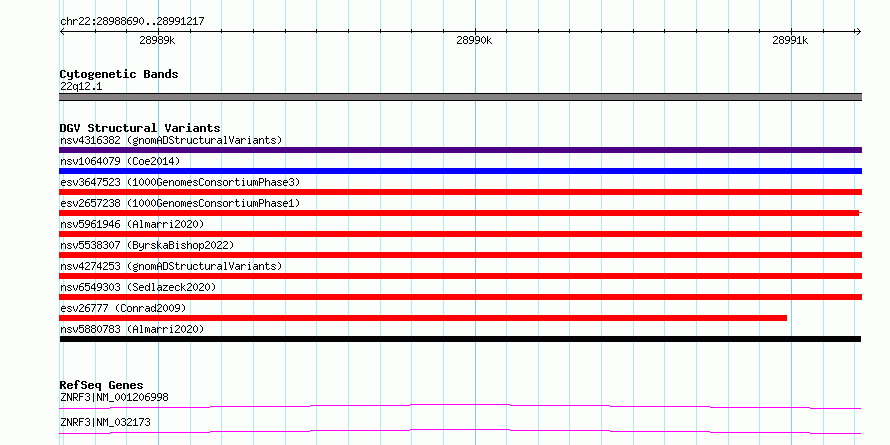Select the red esv3647523 variant bar
The height and width of the screenshot is (445, 890).
pos(460,192)
